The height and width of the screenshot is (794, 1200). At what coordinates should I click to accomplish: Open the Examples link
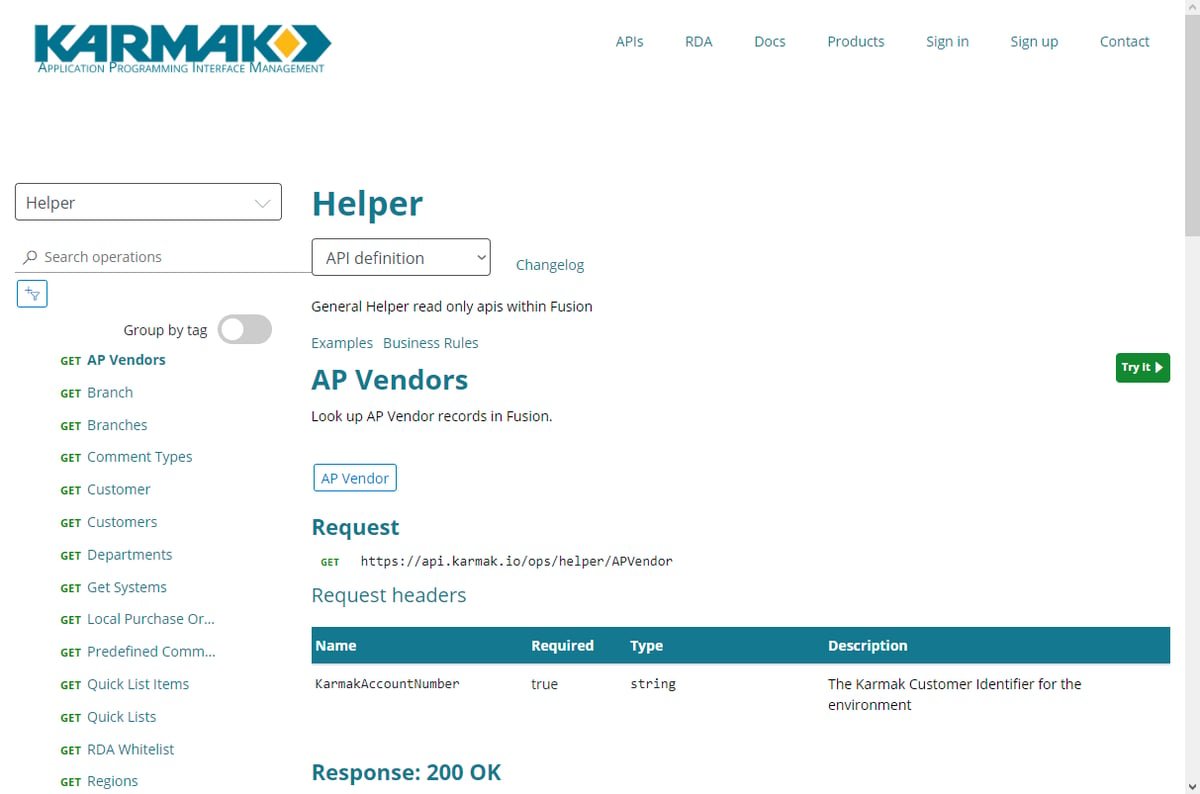(342, 343)
